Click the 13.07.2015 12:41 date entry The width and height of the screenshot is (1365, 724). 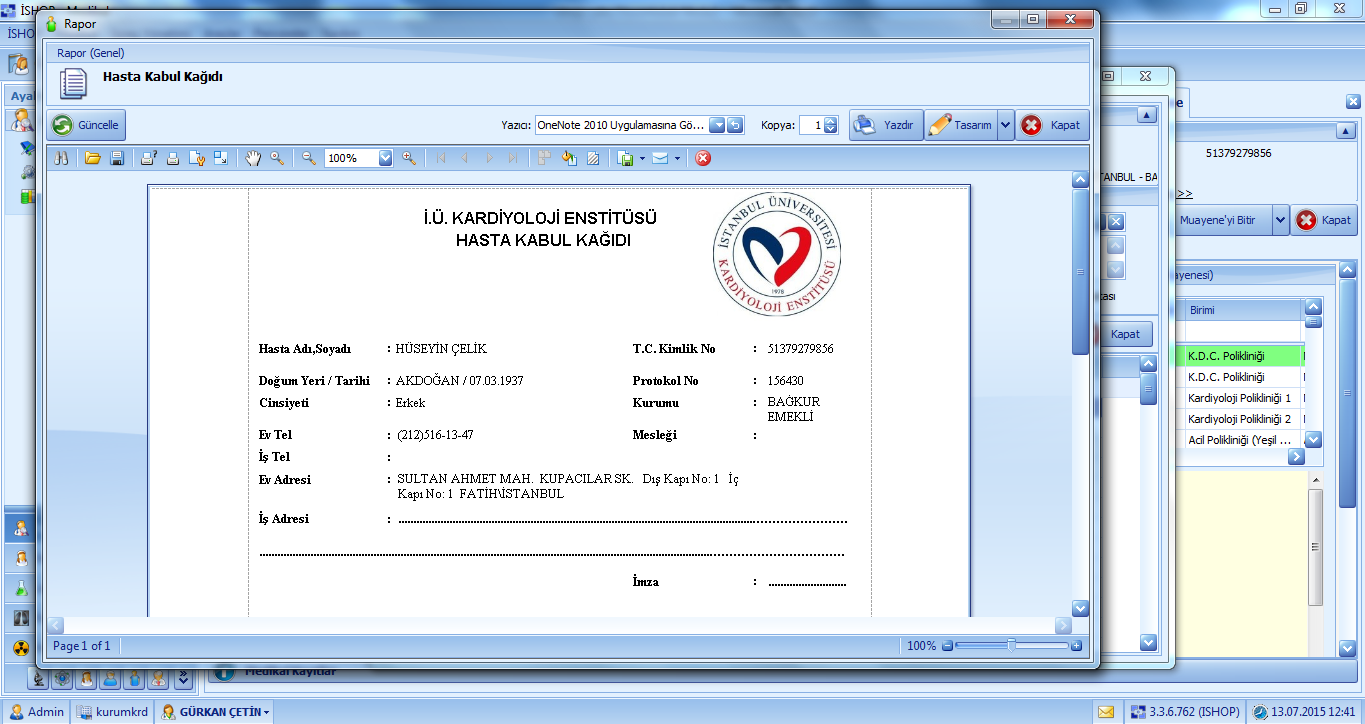[x=1306, y=712]
